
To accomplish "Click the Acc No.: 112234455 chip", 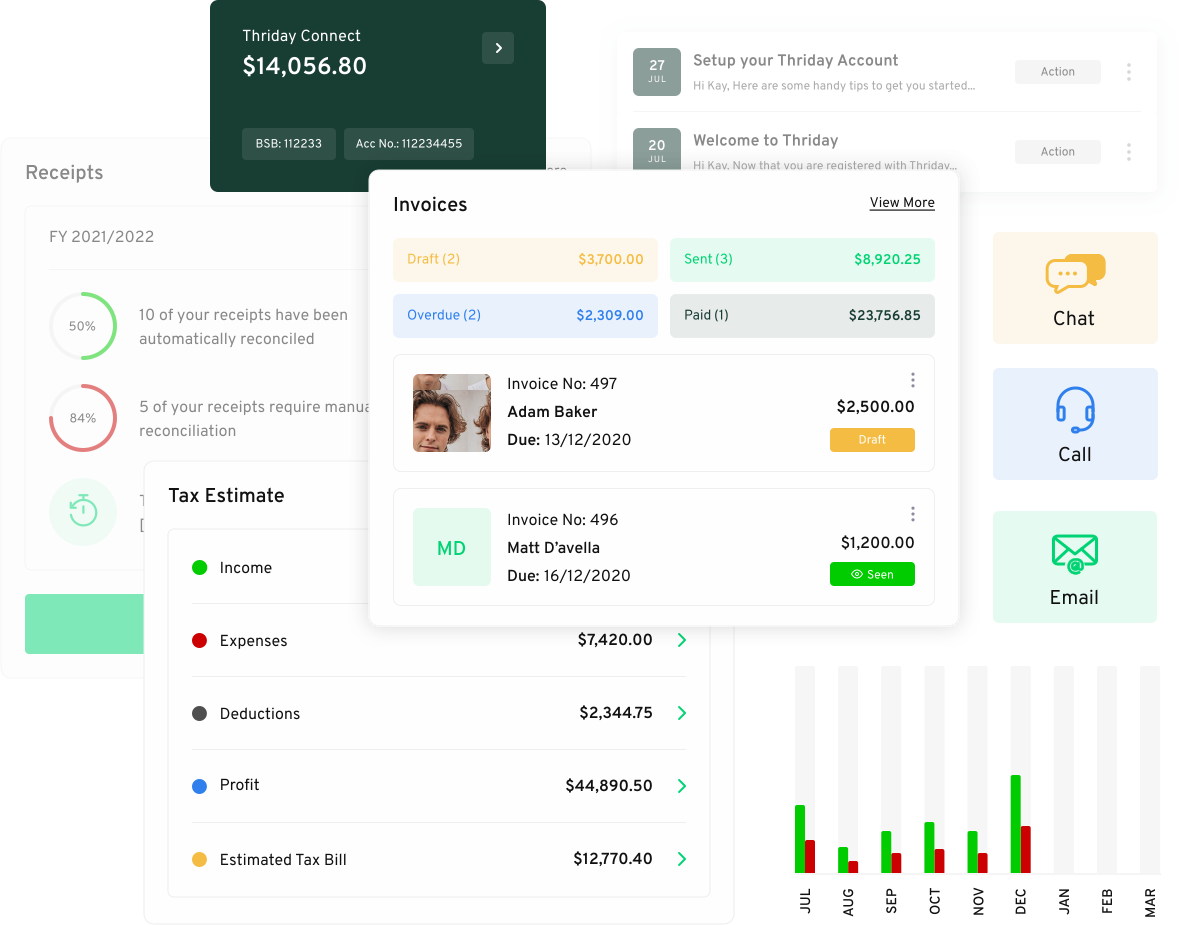I will (409, 144).
